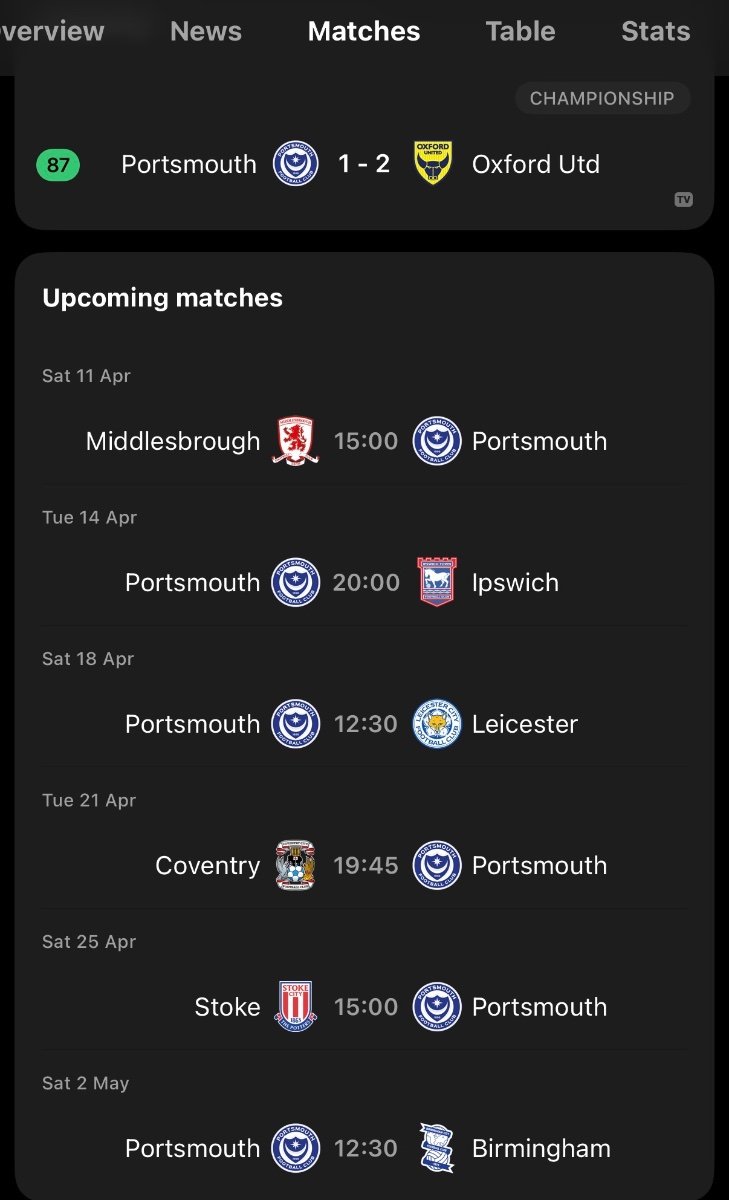Tap the Stoke City crest
729x1200 pixels.
295,1007
